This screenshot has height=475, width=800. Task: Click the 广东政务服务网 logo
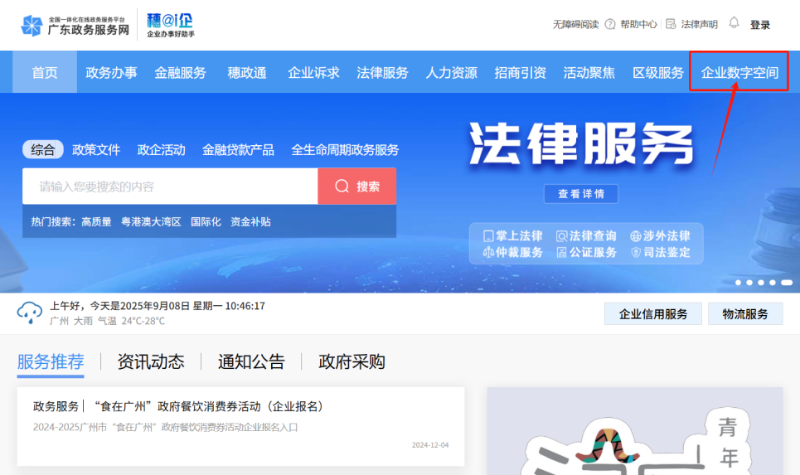coord(76,25)
